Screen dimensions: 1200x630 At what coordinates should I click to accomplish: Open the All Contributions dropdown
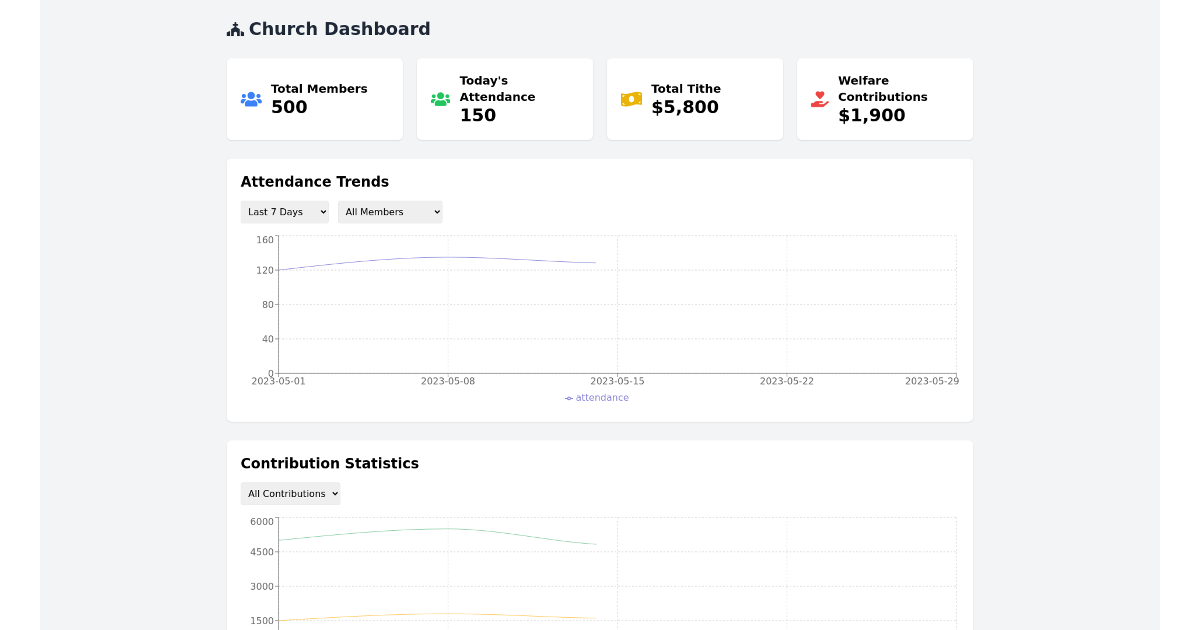290,493
